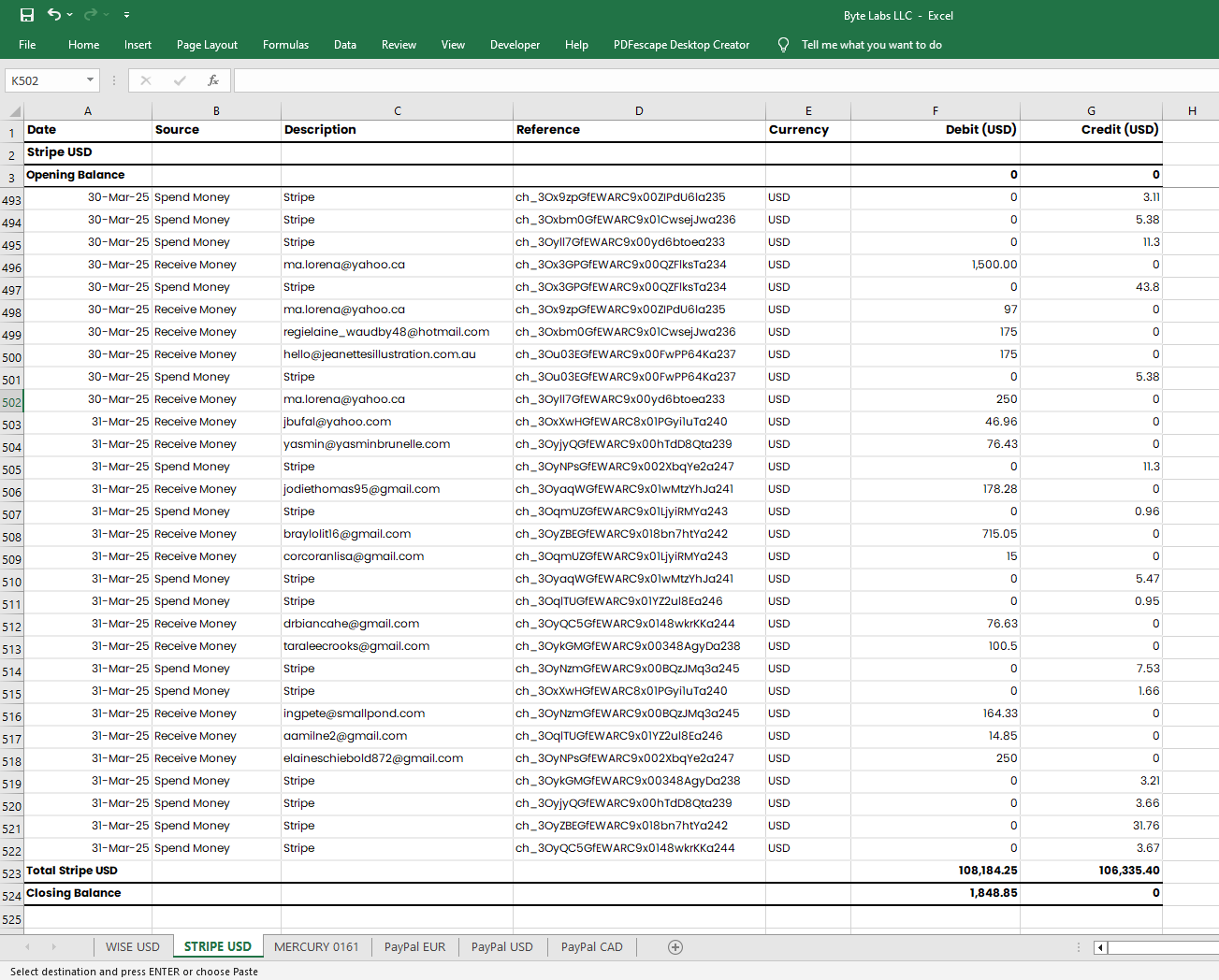
Task: Switch to MERCURY 0161 sheet
Action: coord(316,947)
